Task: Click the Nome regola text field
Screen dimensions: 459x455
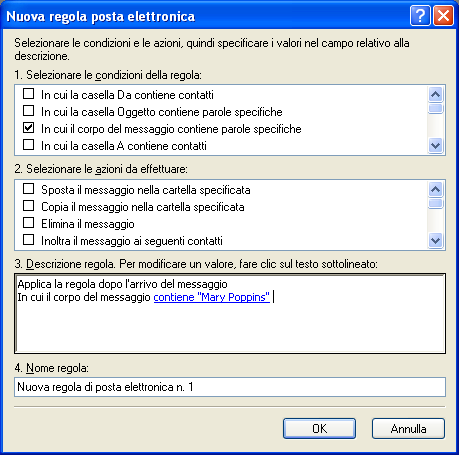Action: pos(230,387)
